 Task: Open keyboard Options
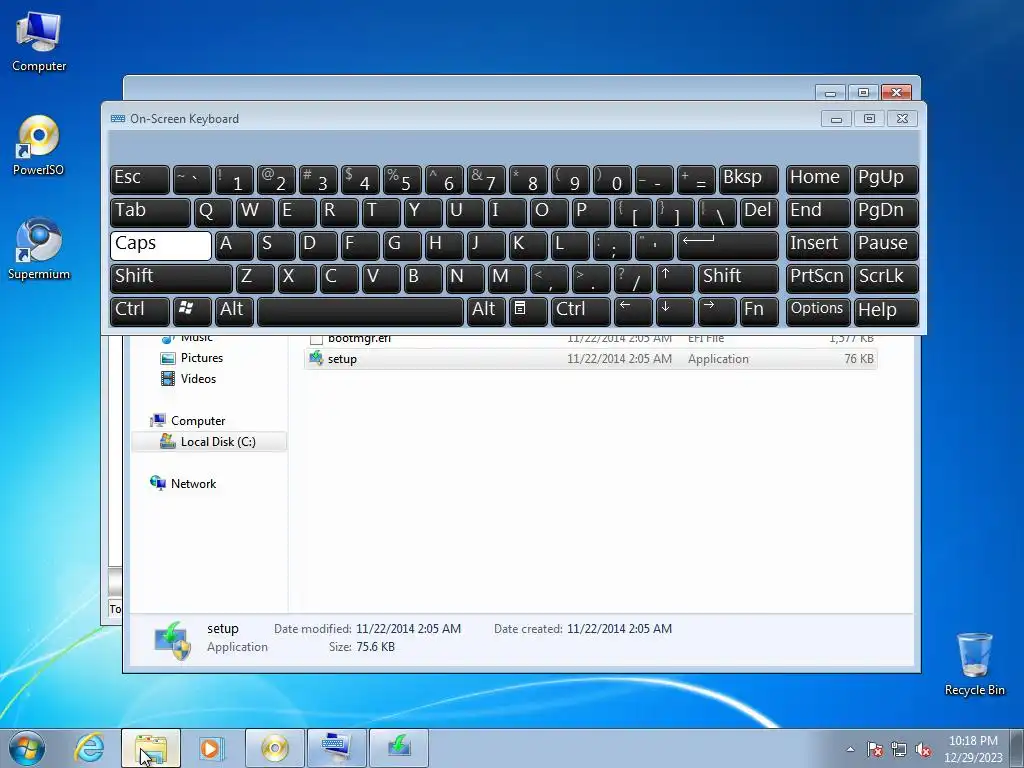coord(818,312)
